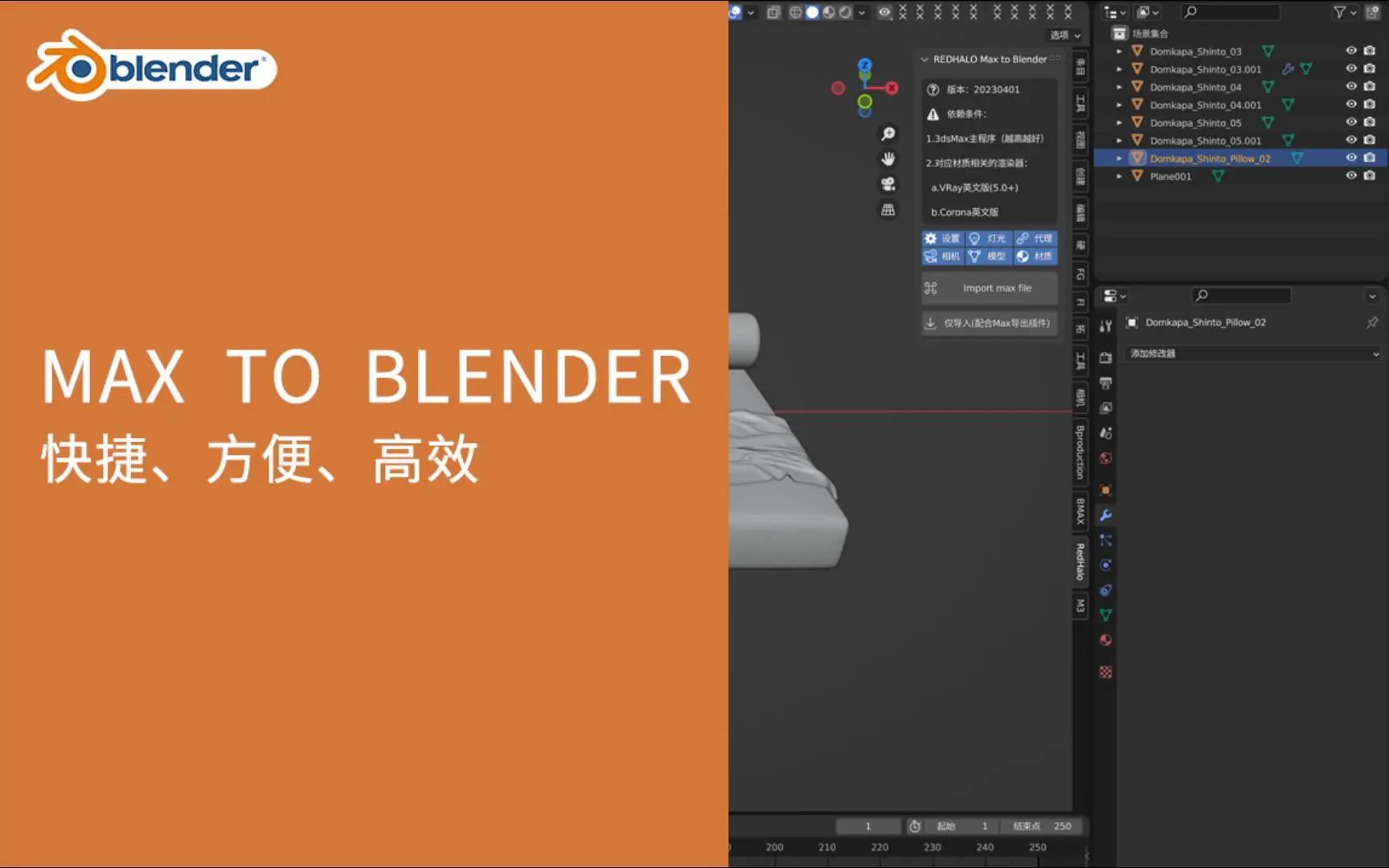The height and width of the screenshot is (868, 1389).
Task: Hide Domkapa_Shinto_Pillow_02 with eye icon
Action: [x=1351, y=158]
